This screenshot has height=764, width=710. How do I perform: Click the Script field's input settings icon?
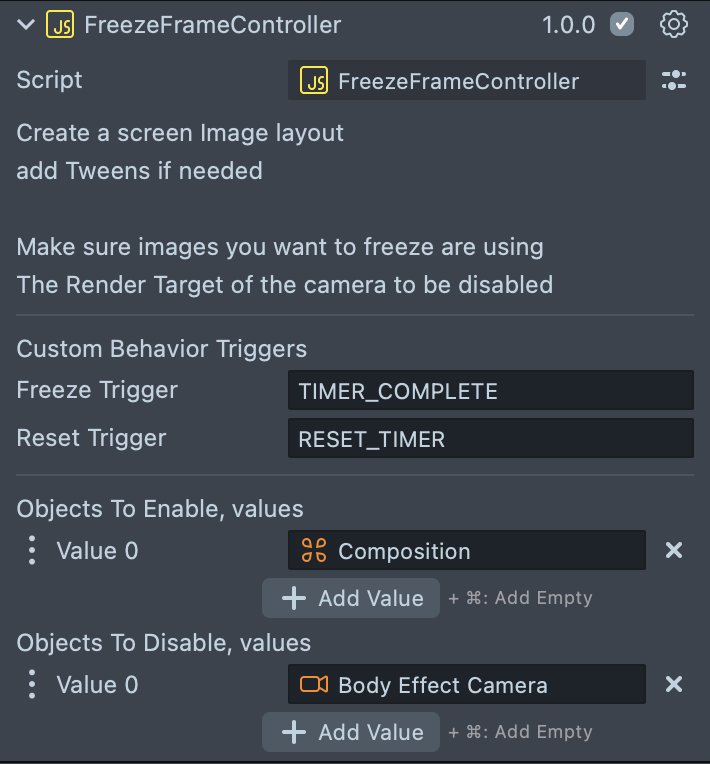coord(674,81)
